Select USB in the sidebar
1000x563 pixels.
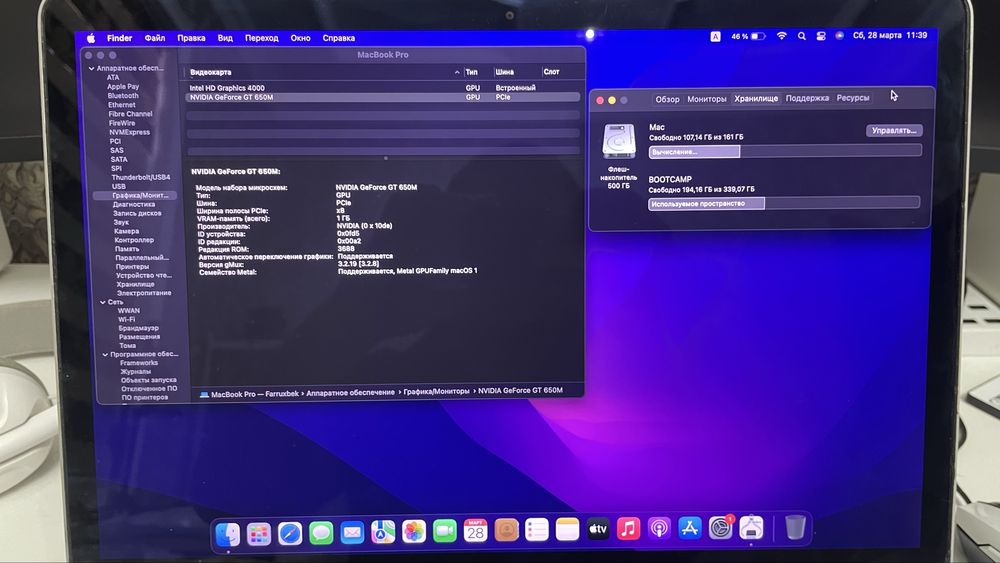click(x=119, y=187)
